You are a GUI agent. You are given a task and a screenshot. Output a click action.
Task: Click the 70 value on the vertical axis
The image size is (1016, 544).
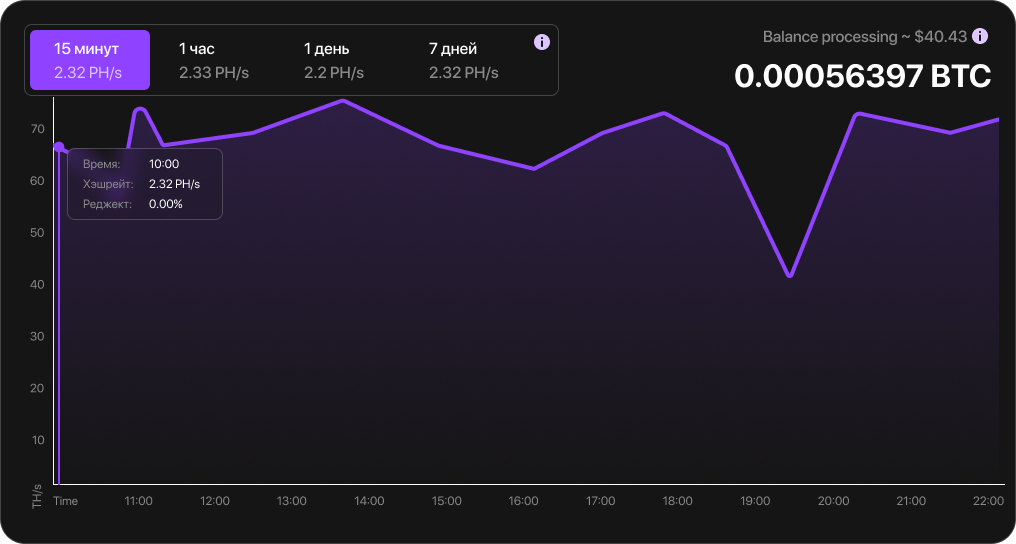[37, 129]
